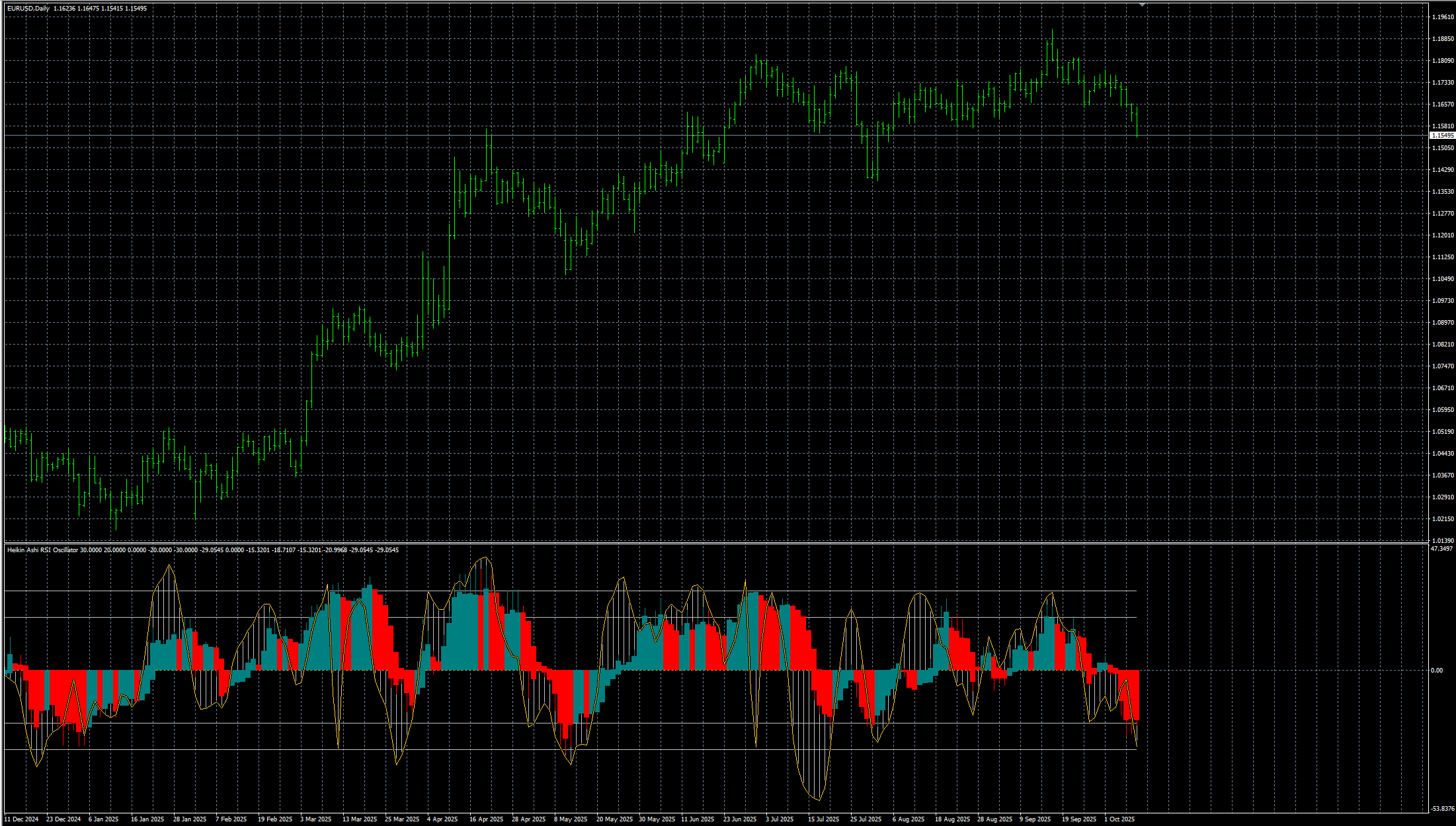This screenshot has width=1456, height=826.
Task: Click the 1.18850 price scale label
Action: [x=1443, y=39]
